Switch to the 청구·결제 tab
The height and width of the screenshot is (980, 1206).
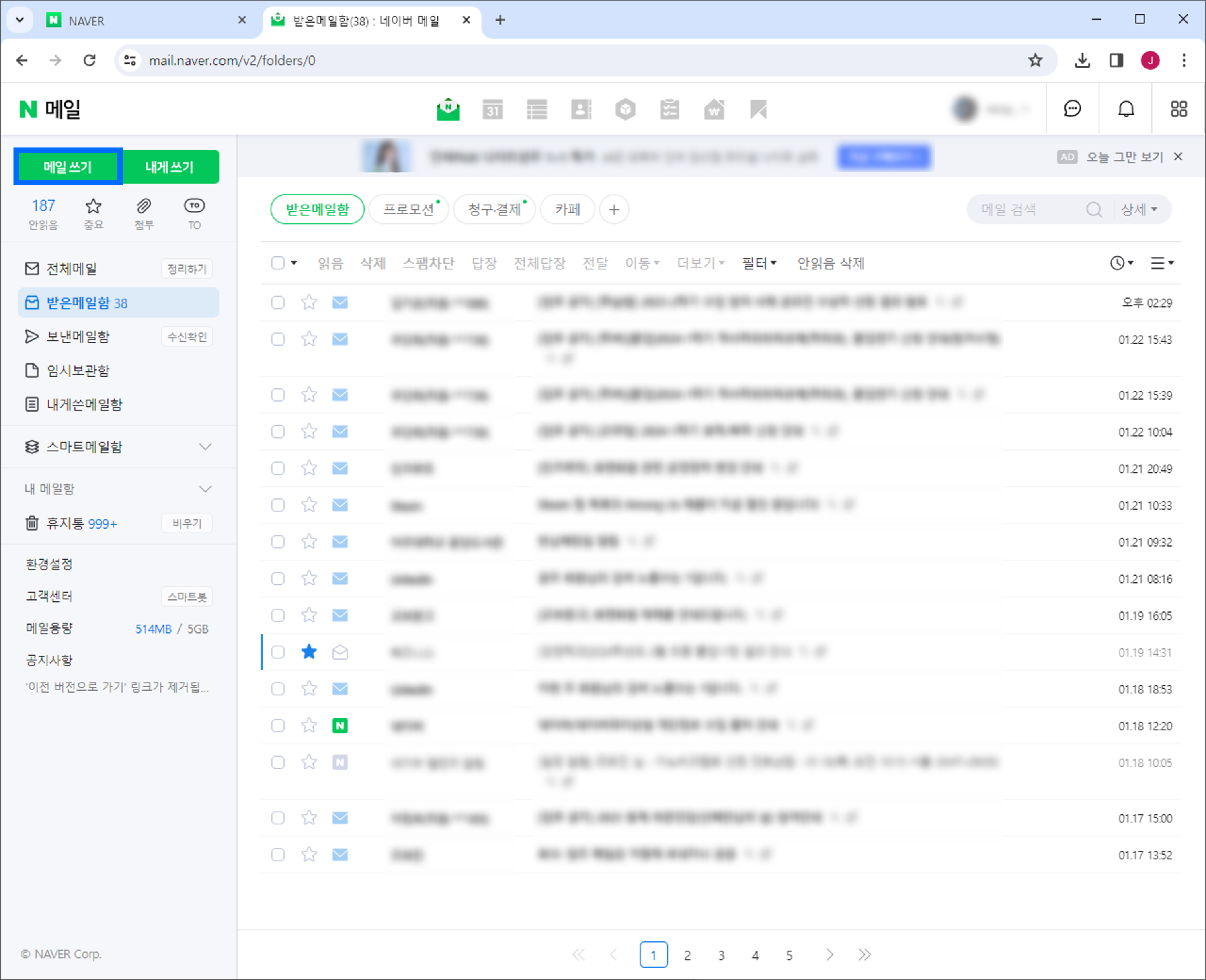click(x=494, y=209)
